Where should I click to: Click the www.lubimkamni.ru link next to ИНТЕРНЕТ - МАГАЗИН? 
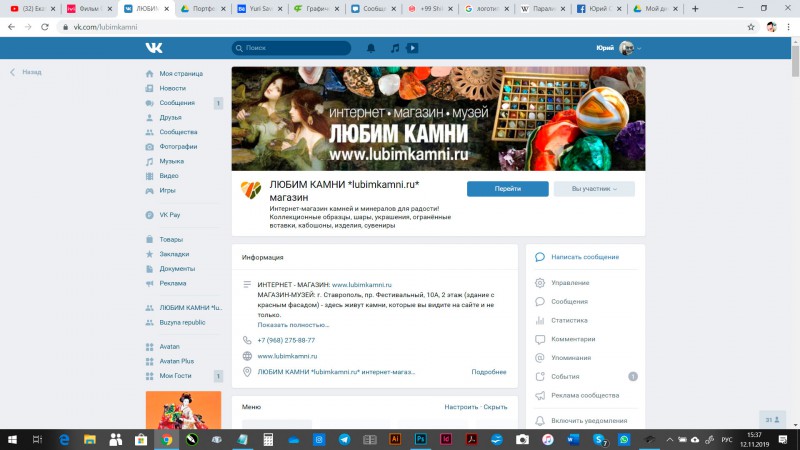tap(362, 285)
